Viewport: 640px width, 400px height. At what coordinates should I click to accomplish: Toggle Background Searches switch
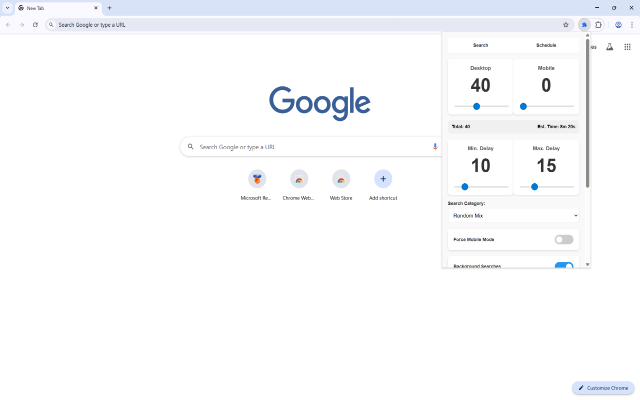point(564,266)
